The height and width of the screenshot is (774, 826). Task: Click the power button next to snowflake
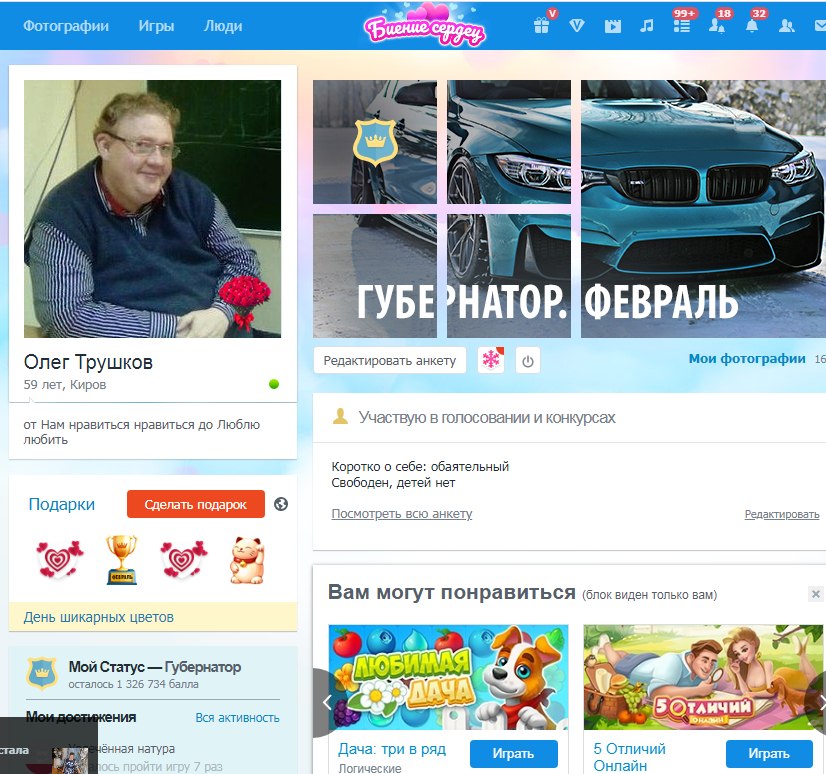pyautogui.click(x=528, y=360)
